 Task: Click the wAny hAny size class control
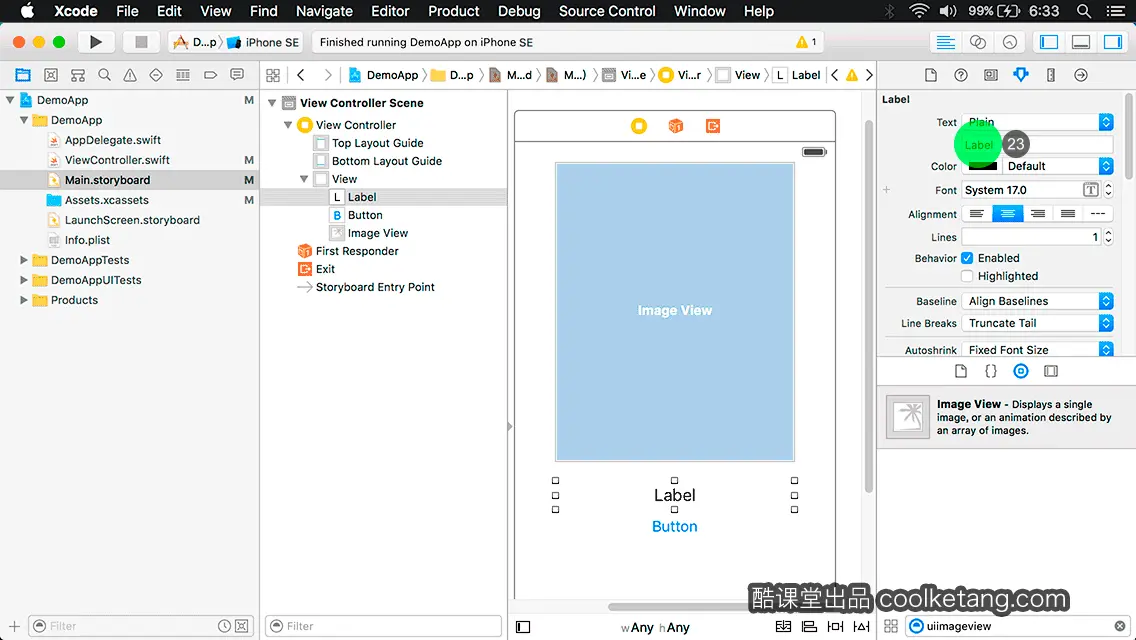point(655,627)
